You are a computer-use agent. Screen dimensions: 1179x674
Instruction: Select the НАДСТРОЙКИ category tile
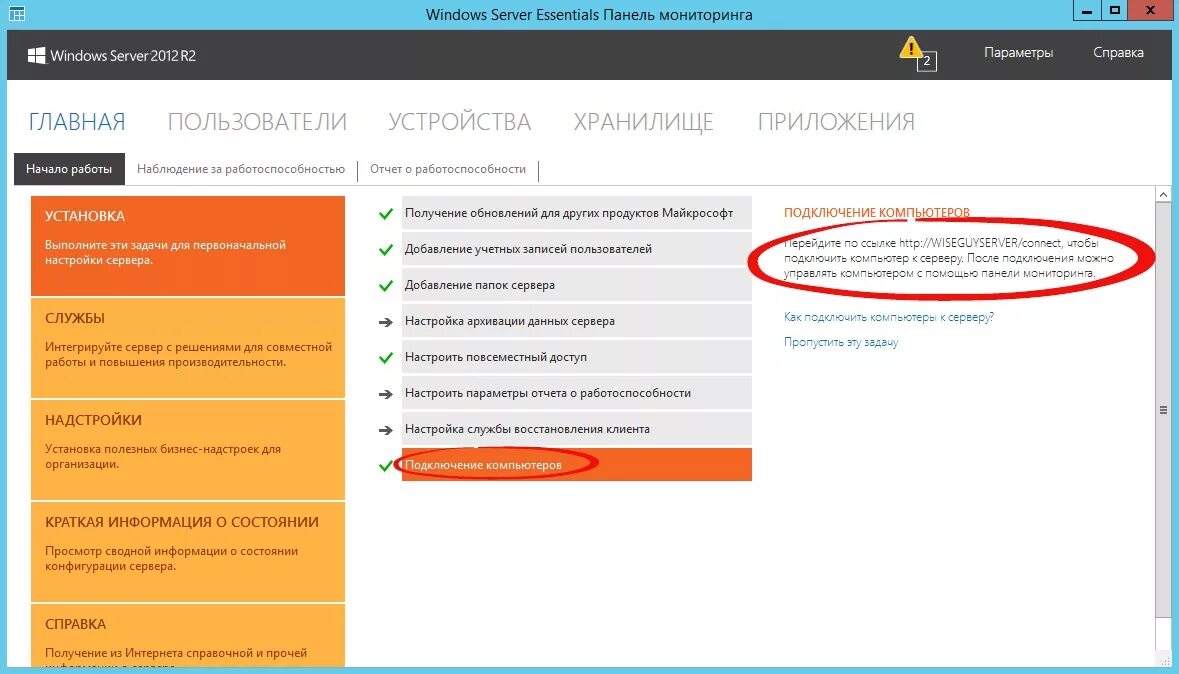coord(188,450)
